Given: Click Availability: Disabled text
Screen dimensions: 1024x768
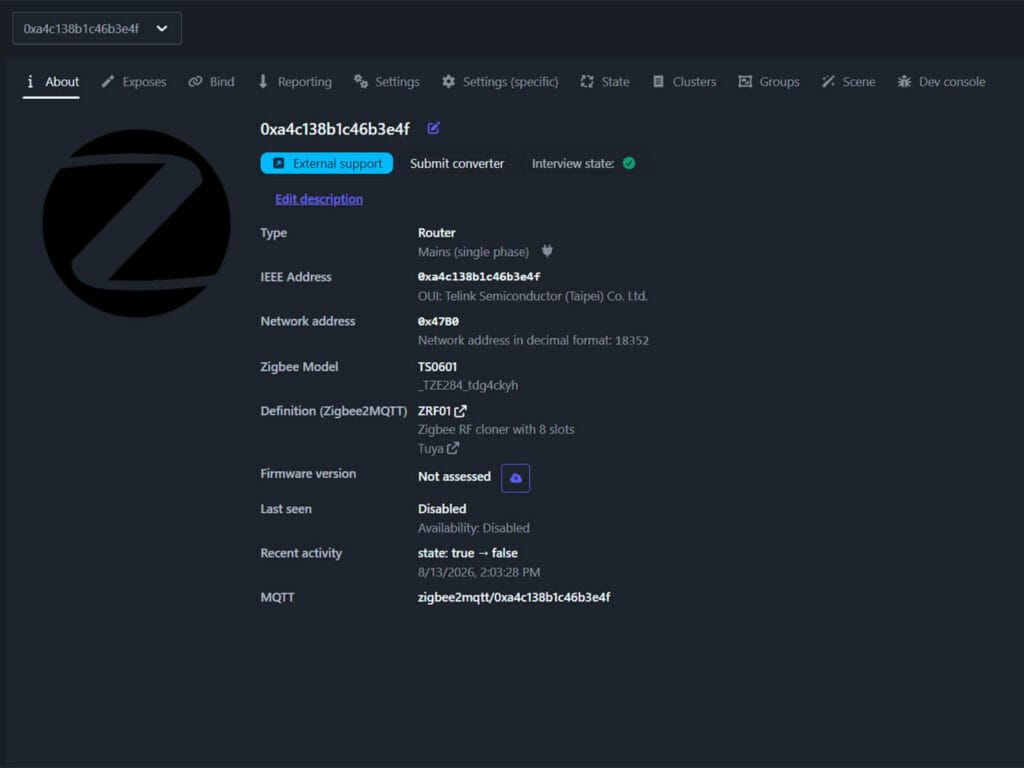Looking at the screenshot, I should [x=473, y=528].
